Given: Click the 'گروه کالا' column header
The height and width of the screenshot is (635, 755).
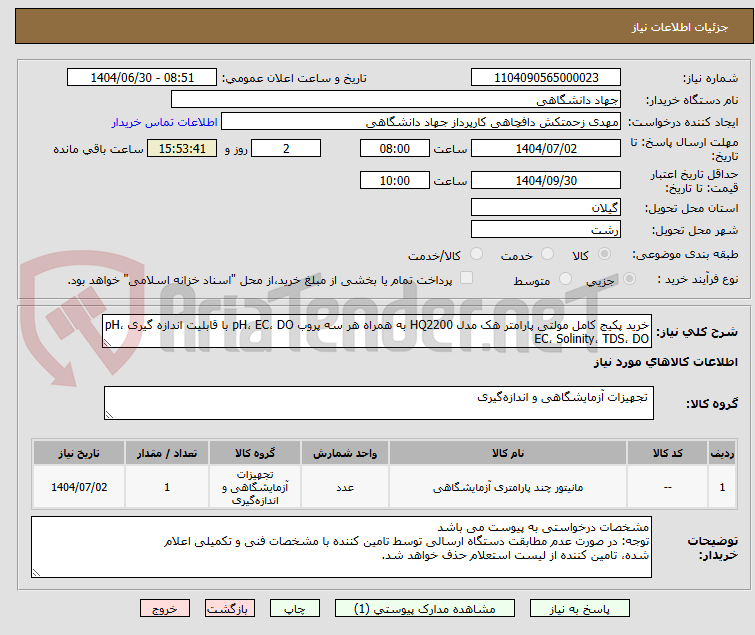Looking at the screenshot, I should [x=255, y=453].
